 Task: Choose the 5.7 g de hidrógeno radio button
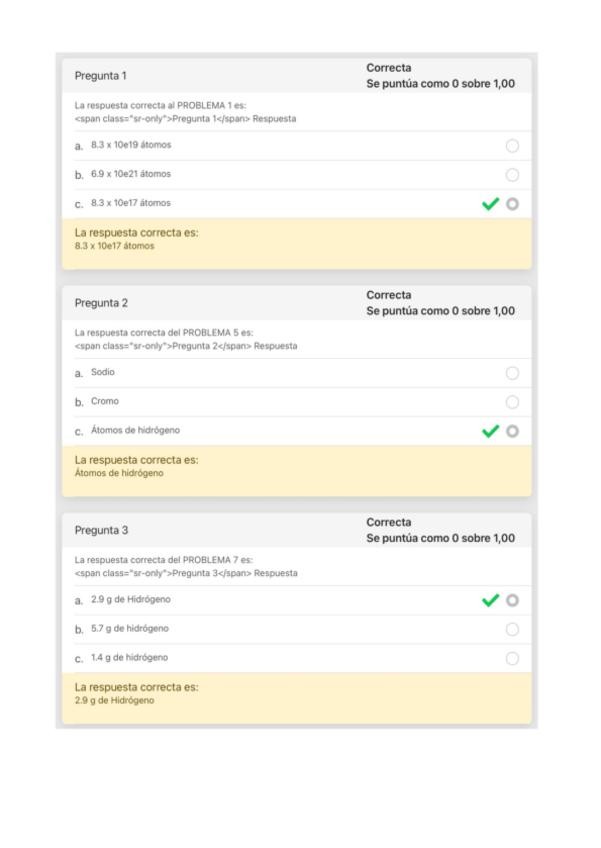click(513, 629)
